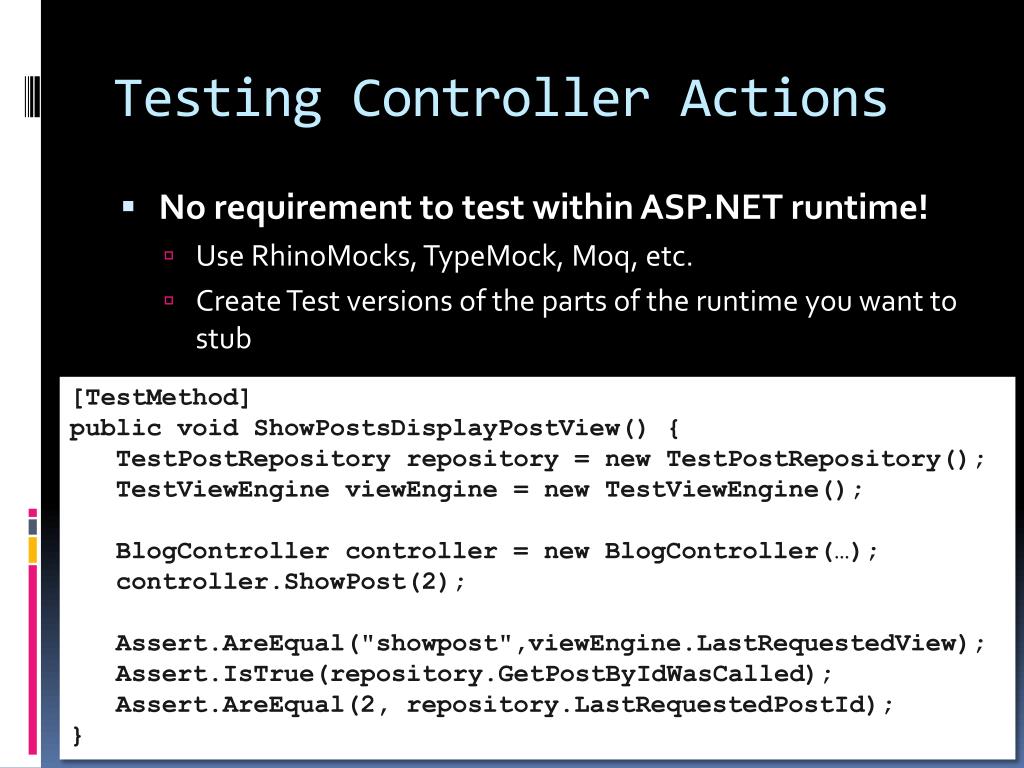Click the "Use RhinoMocks, TypeMock, Moq, etc." line
This screenshot has height=768, width=1024.
click(x=444, y=257)
